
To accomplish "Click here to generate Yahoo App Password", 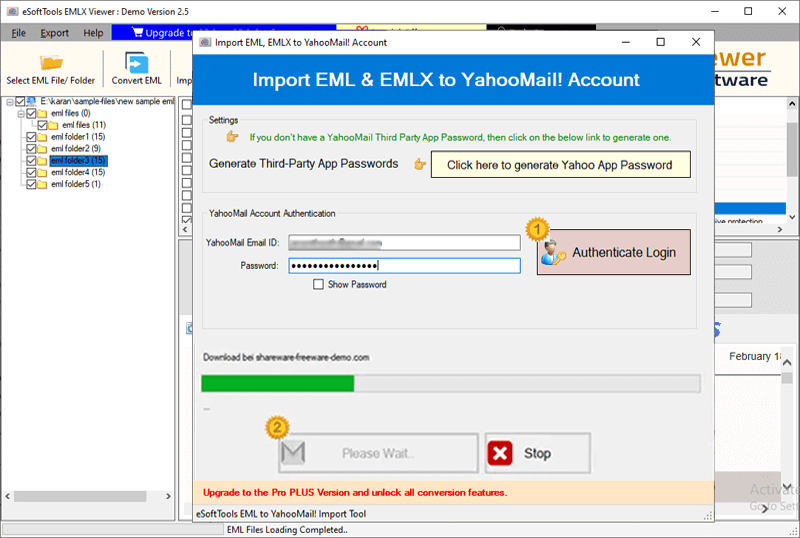I will pyautogui.click(x=561, y=164).
